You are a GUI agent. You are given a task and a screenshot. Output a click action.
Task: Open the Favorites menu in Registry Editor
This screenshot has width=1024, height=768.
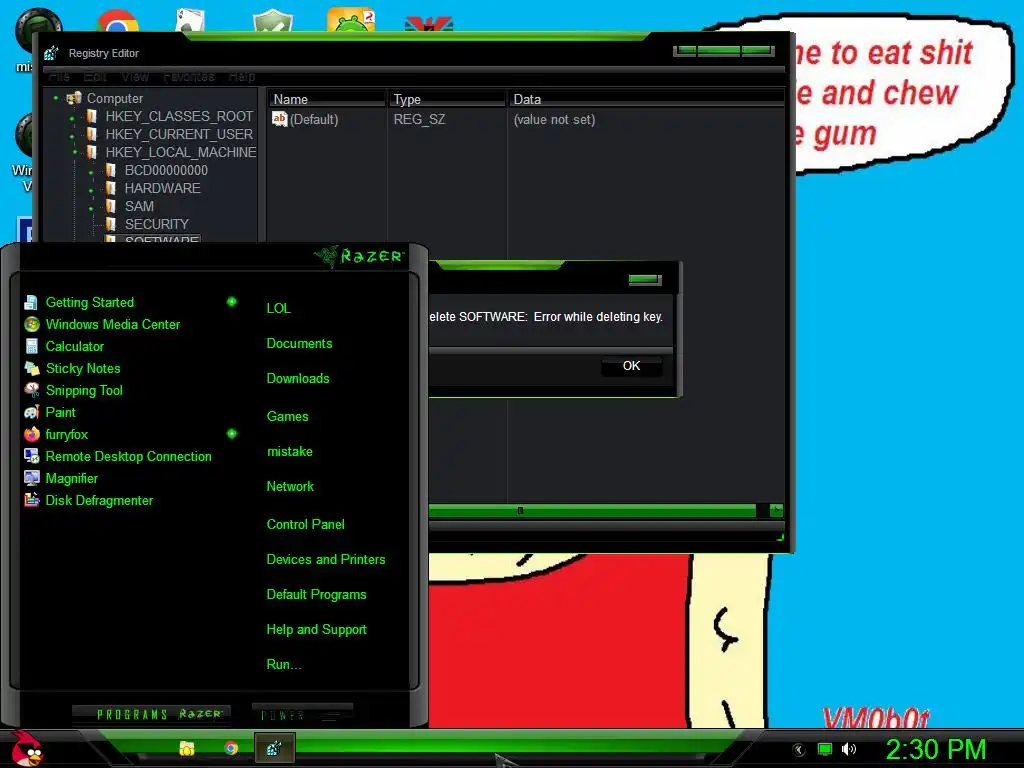[x=189, y=76]
